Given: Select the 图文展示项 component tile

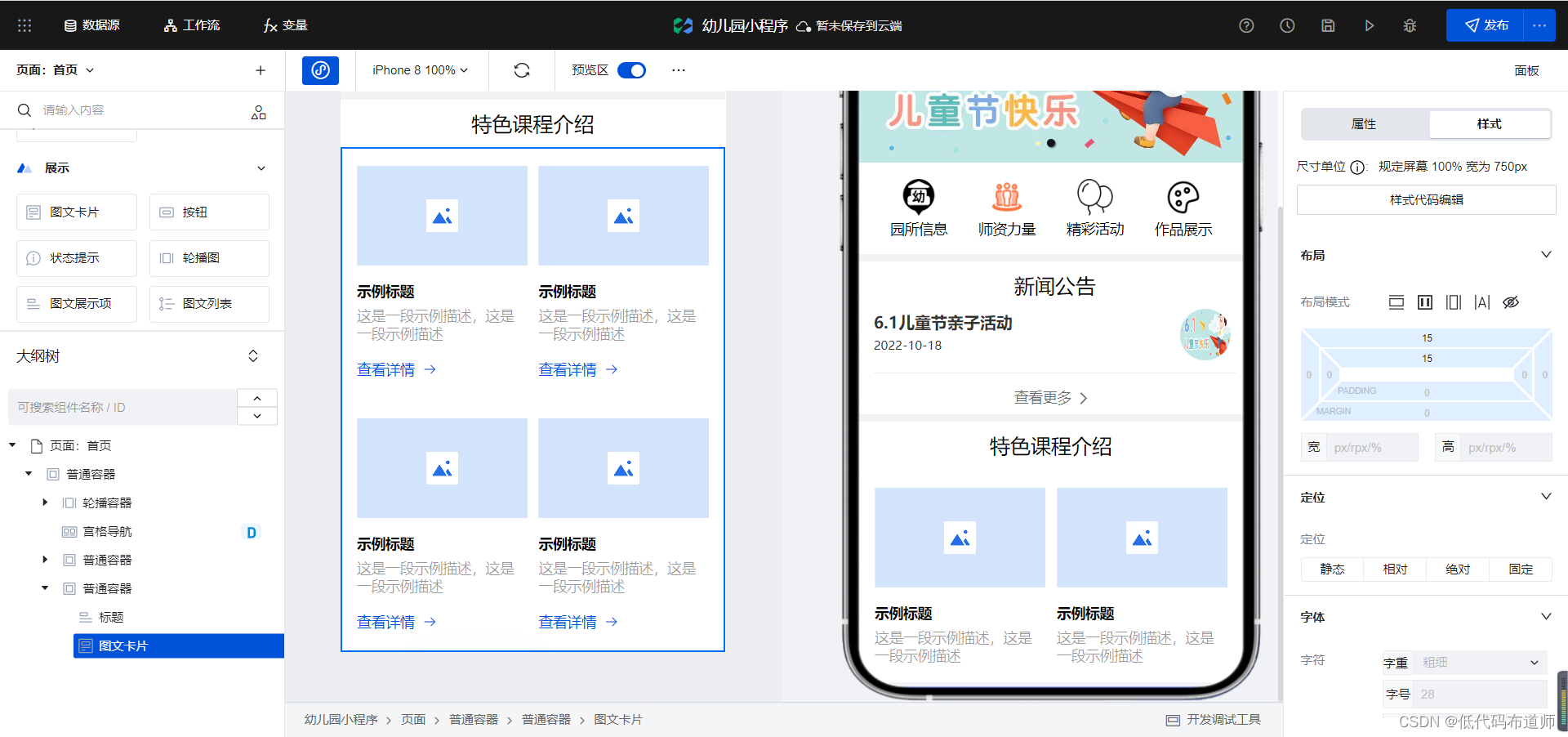Looking at the screenshot, I should click(77, 304).
